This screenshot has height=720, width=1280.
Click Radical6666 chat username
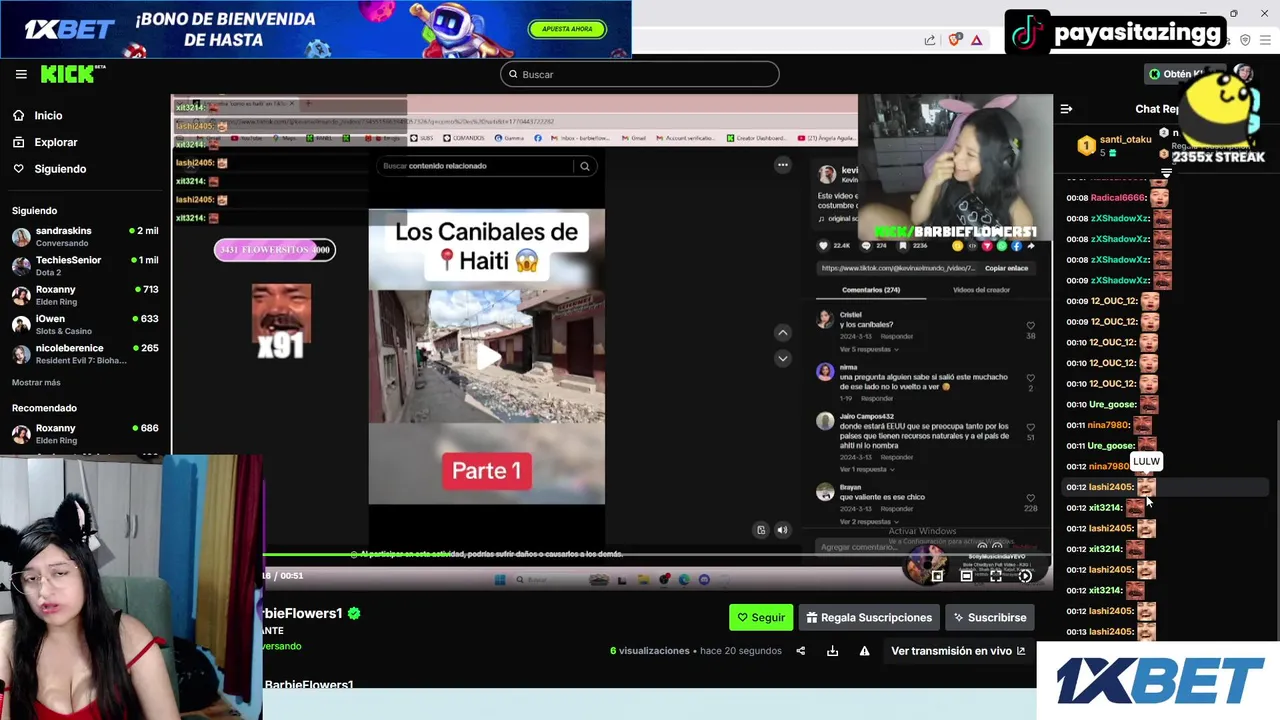pyautogui.click(x=1118, y=198)
